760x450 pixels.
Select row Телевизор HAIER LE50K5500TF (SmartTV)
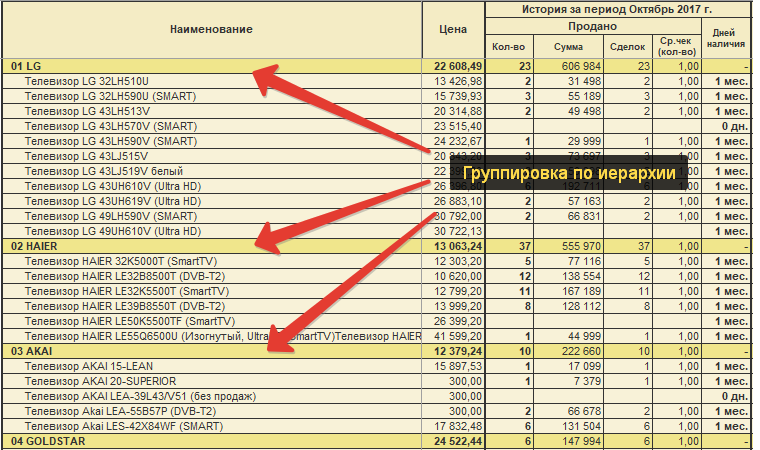377,321
